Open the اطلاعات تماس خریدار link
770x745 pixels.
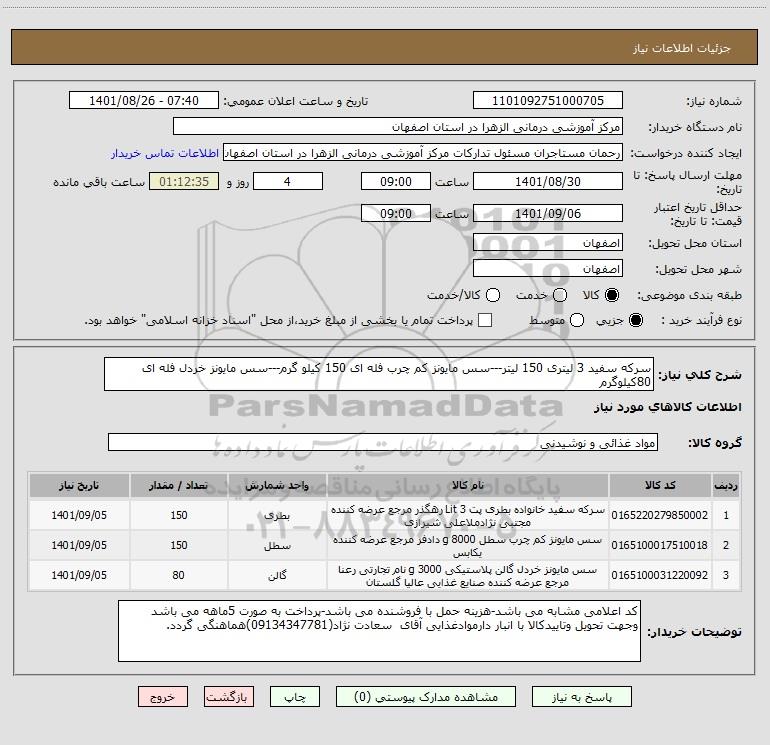point(165,153)
